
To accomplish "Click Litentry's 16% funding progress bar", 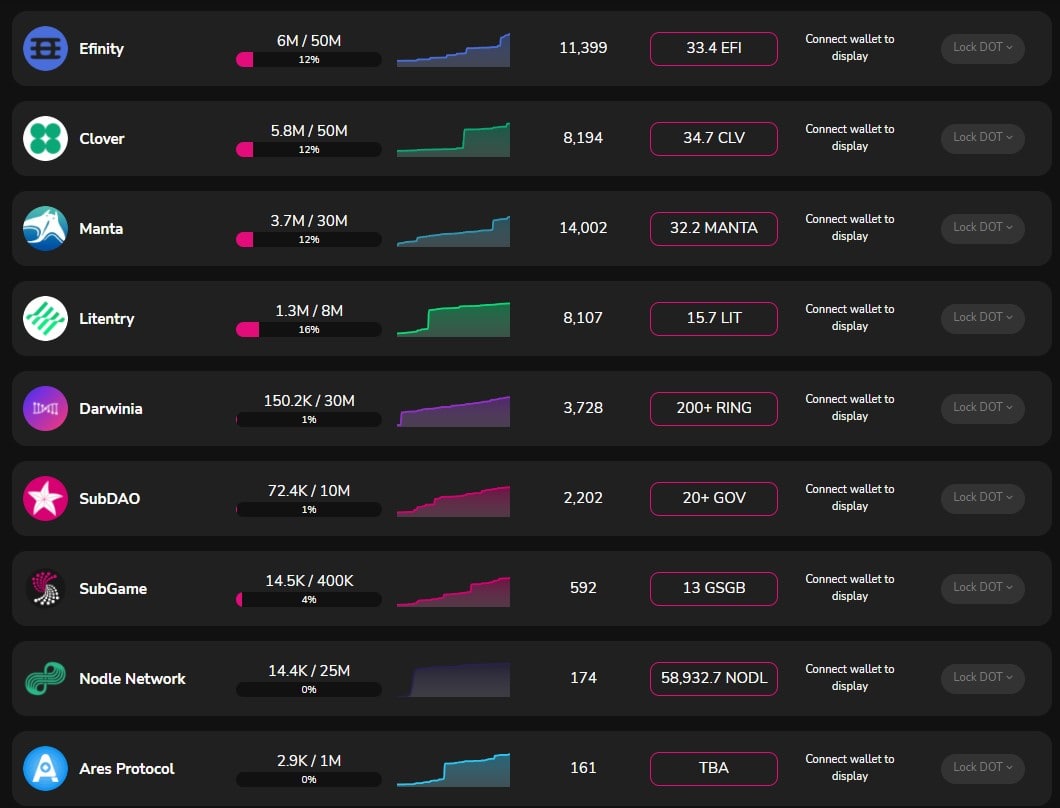I will tap(309, 329).
